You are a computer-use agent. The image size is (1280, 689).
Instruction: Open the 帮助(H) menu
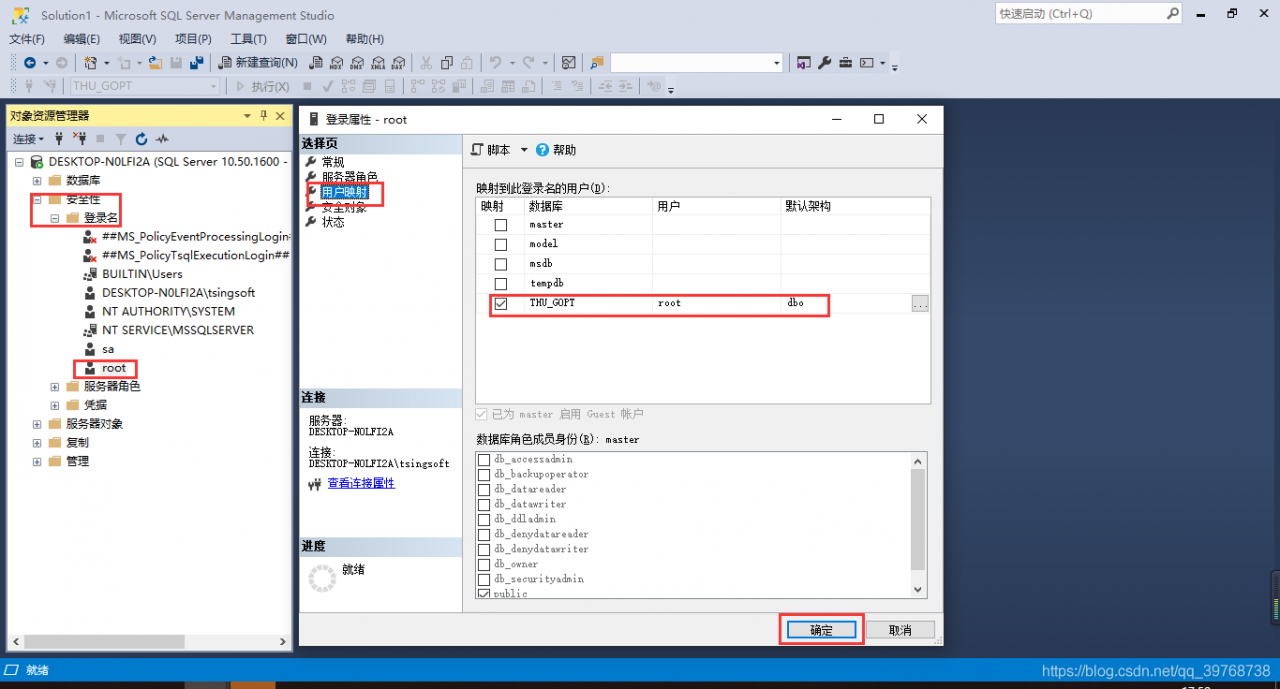[x=364, y=39]
